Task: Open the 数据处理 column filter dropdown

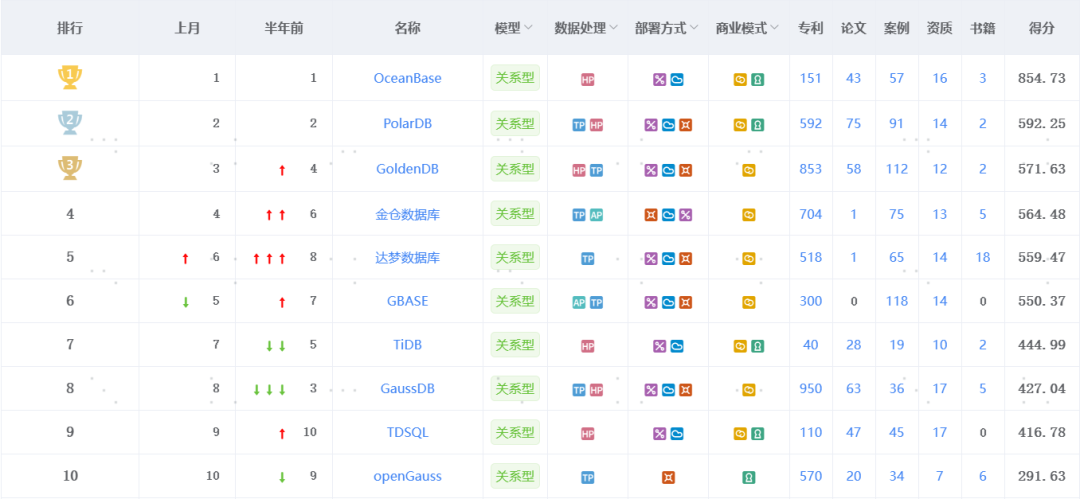Action: click(x=614, y=28)
